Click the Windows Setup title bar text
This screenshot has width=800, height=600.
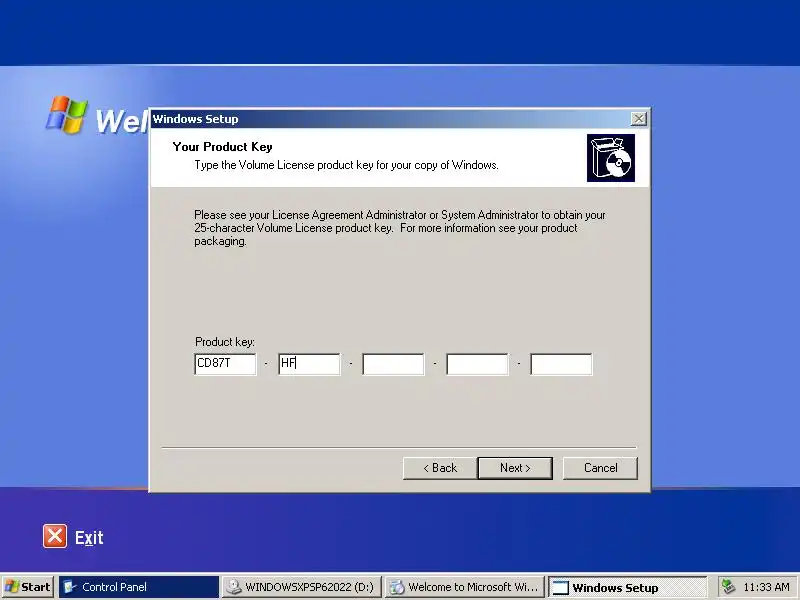(195, 119)
